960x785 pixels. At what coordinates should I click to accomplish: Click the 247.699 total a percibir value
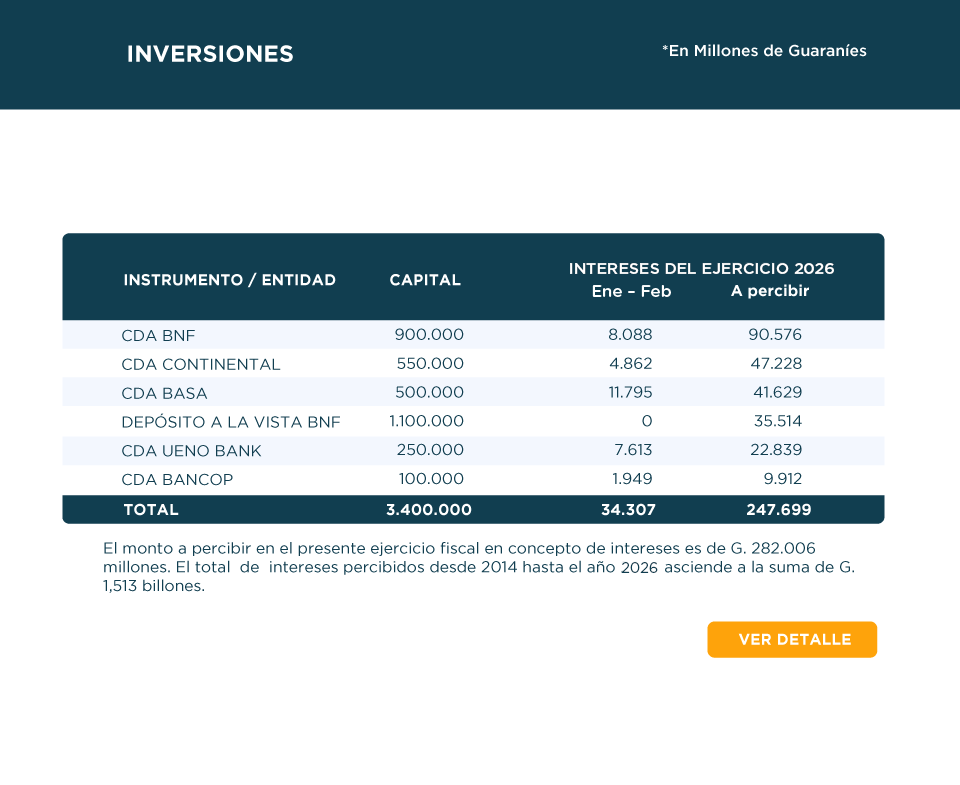point(778,510)
